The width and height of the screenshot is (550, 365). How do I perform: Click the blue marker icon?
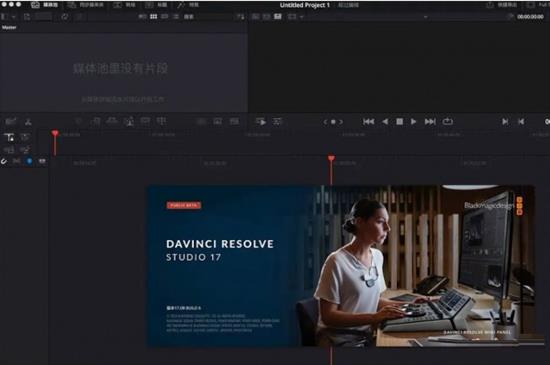[x=29, y=161]
